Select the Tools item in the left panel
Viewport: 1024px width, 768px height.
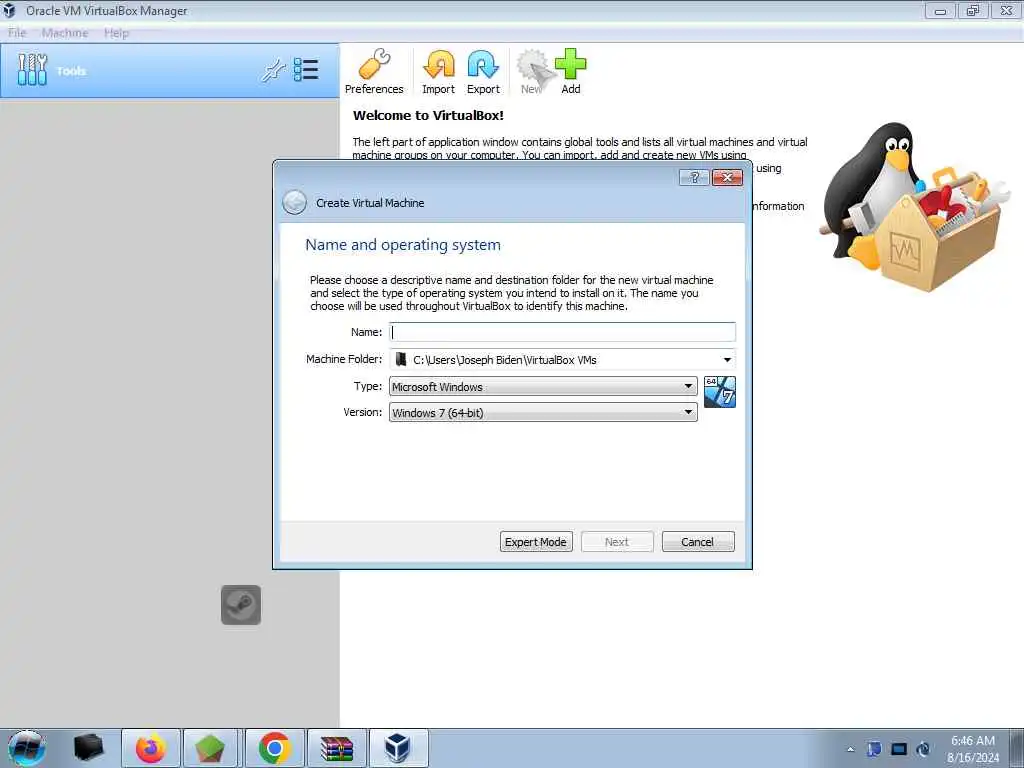point(170,71)
